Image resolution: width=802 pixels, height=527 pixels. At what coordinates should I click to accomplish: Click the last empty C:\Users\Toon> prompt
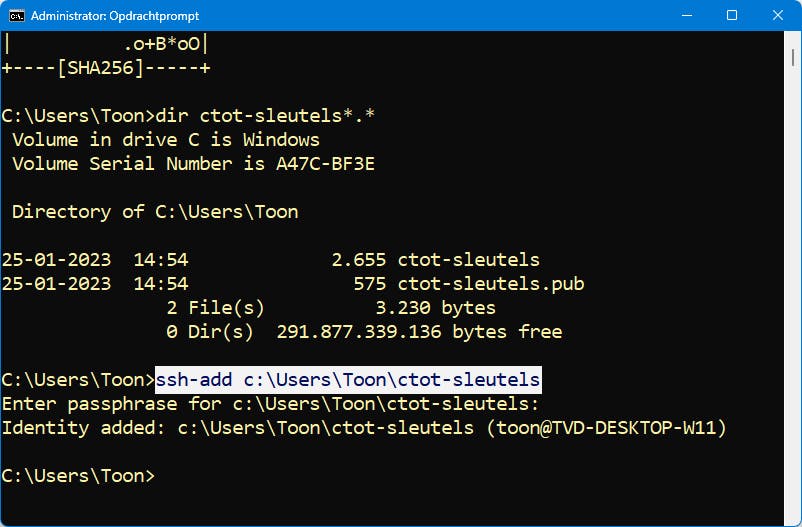click(x=78, y=476)
